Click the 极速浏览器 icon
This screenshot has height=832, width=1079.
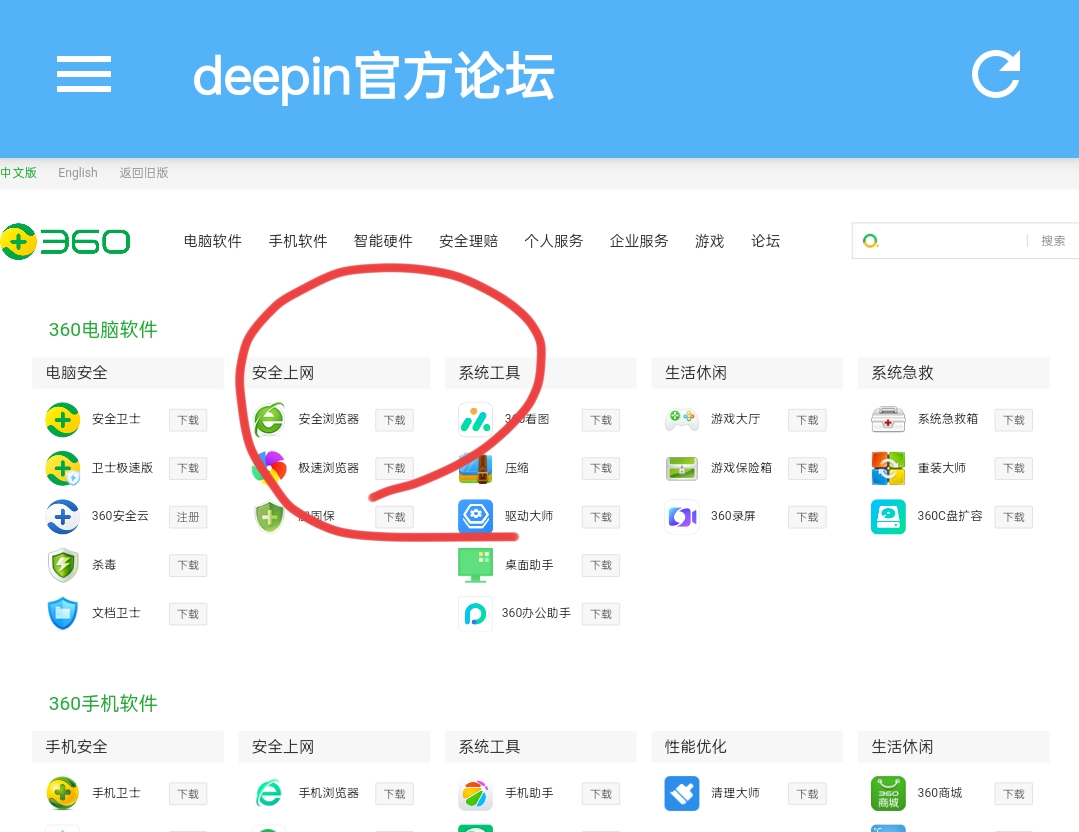269,468
